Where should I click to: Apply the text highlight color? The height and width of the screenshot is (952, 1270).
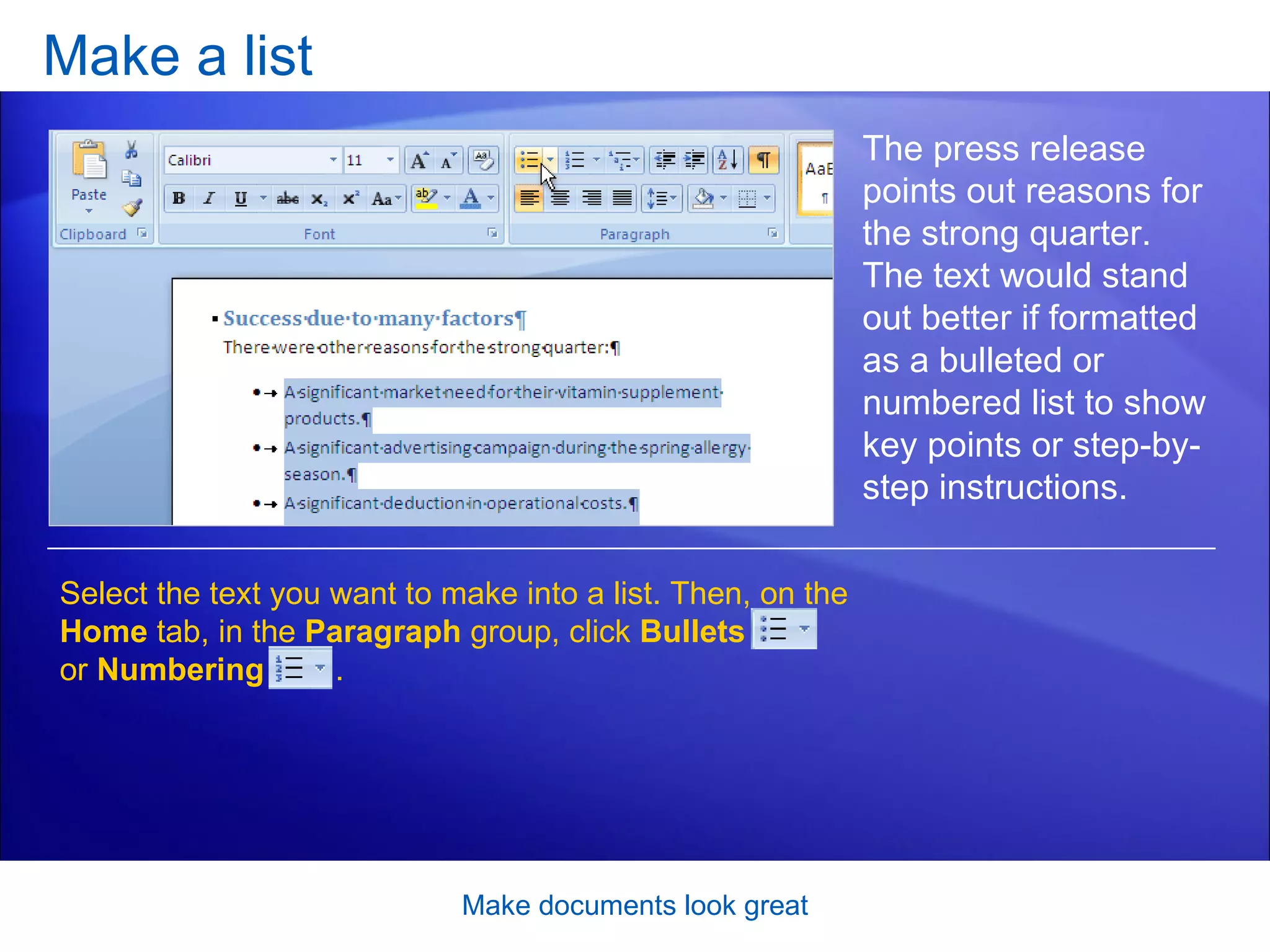(x=427, y=198)
